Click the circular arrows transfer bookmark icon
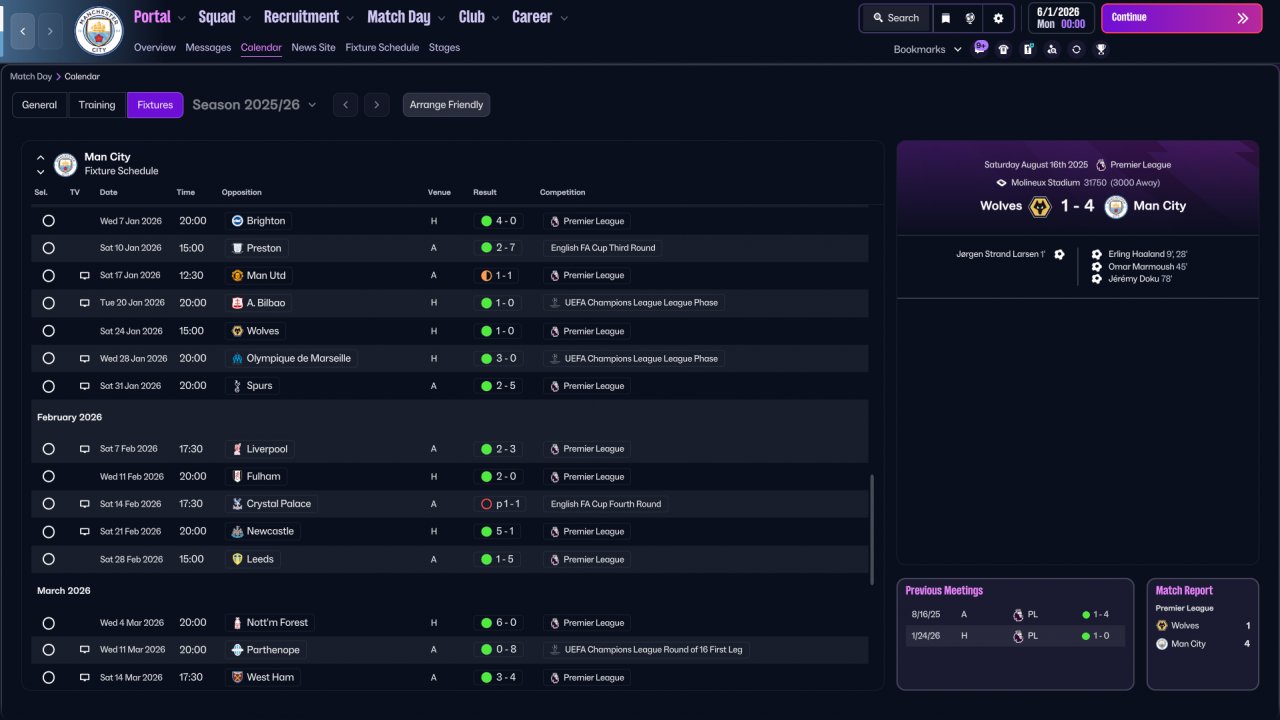This screenshot has height=720, width=1280. pos(1076,49)
